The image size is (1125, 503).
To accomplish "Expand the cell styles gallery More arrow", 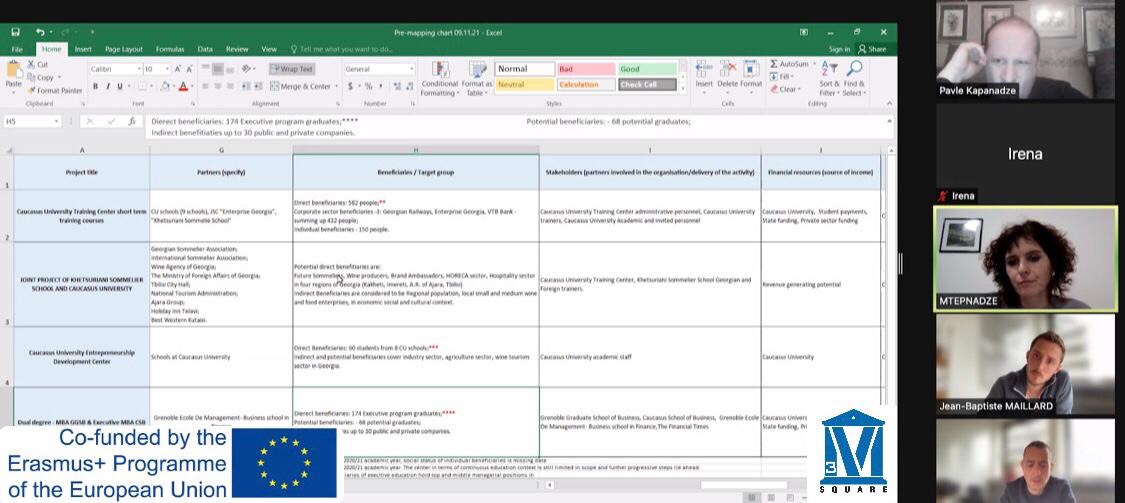I will tap(683, 88).
